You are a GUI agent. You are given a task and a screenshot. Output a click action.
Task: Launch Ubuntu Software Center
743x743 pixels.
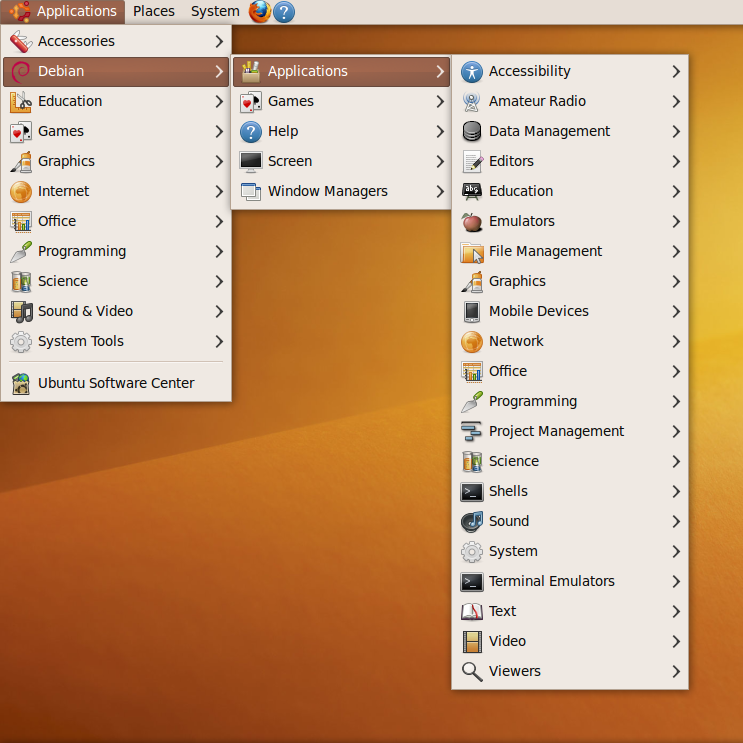tap(116, 383)
